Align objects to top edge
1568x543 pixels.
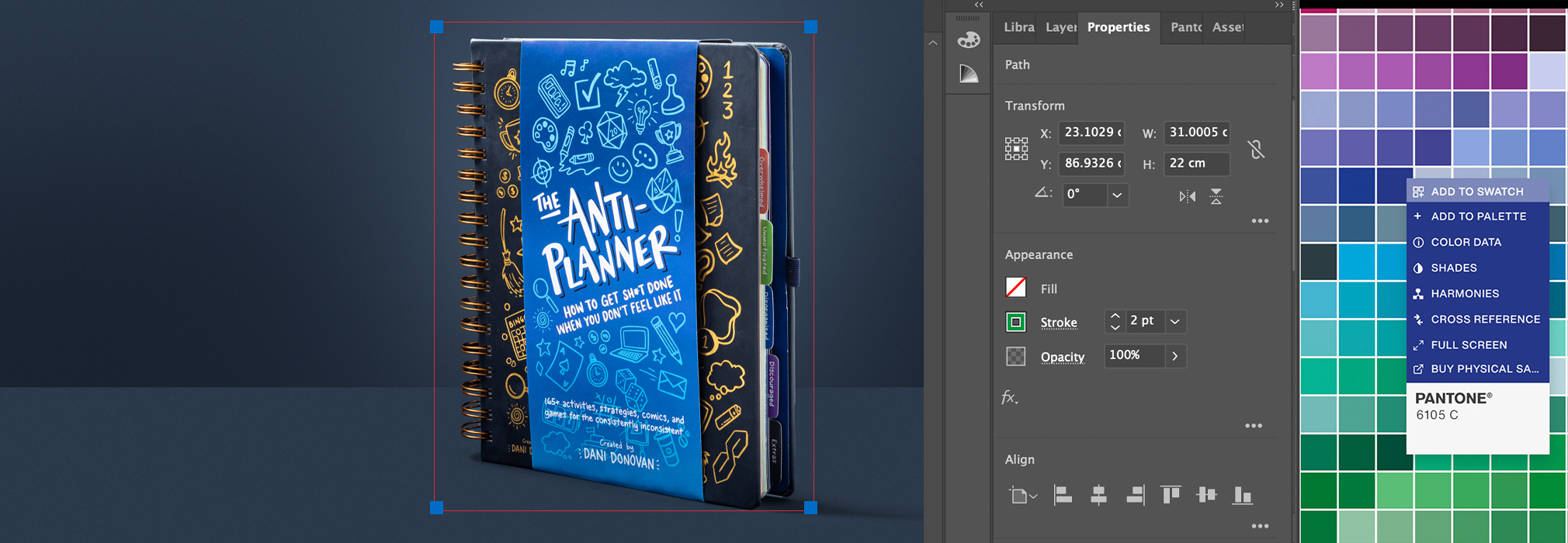[1171, 495]
